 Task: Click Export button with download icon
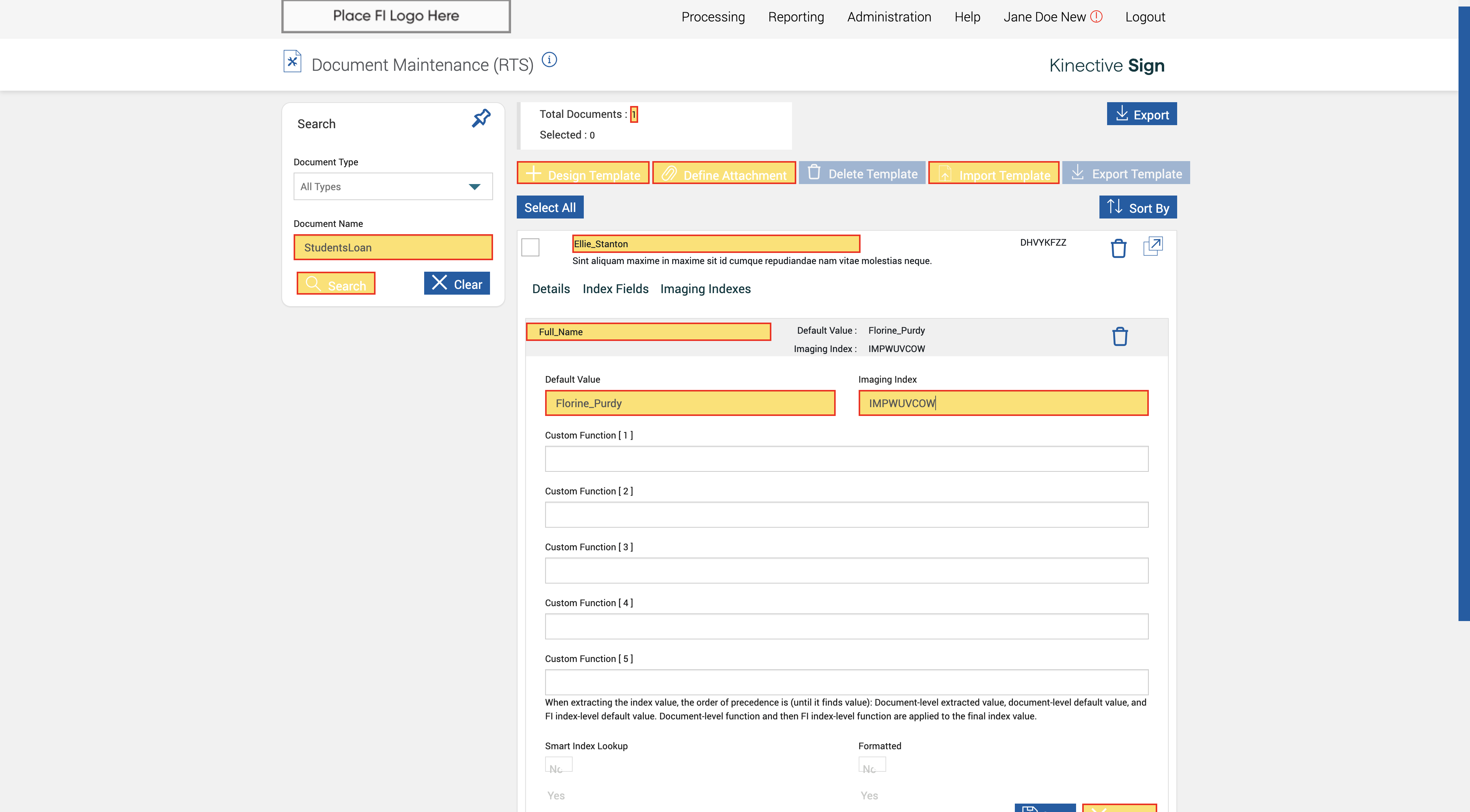pos(1141,114)
